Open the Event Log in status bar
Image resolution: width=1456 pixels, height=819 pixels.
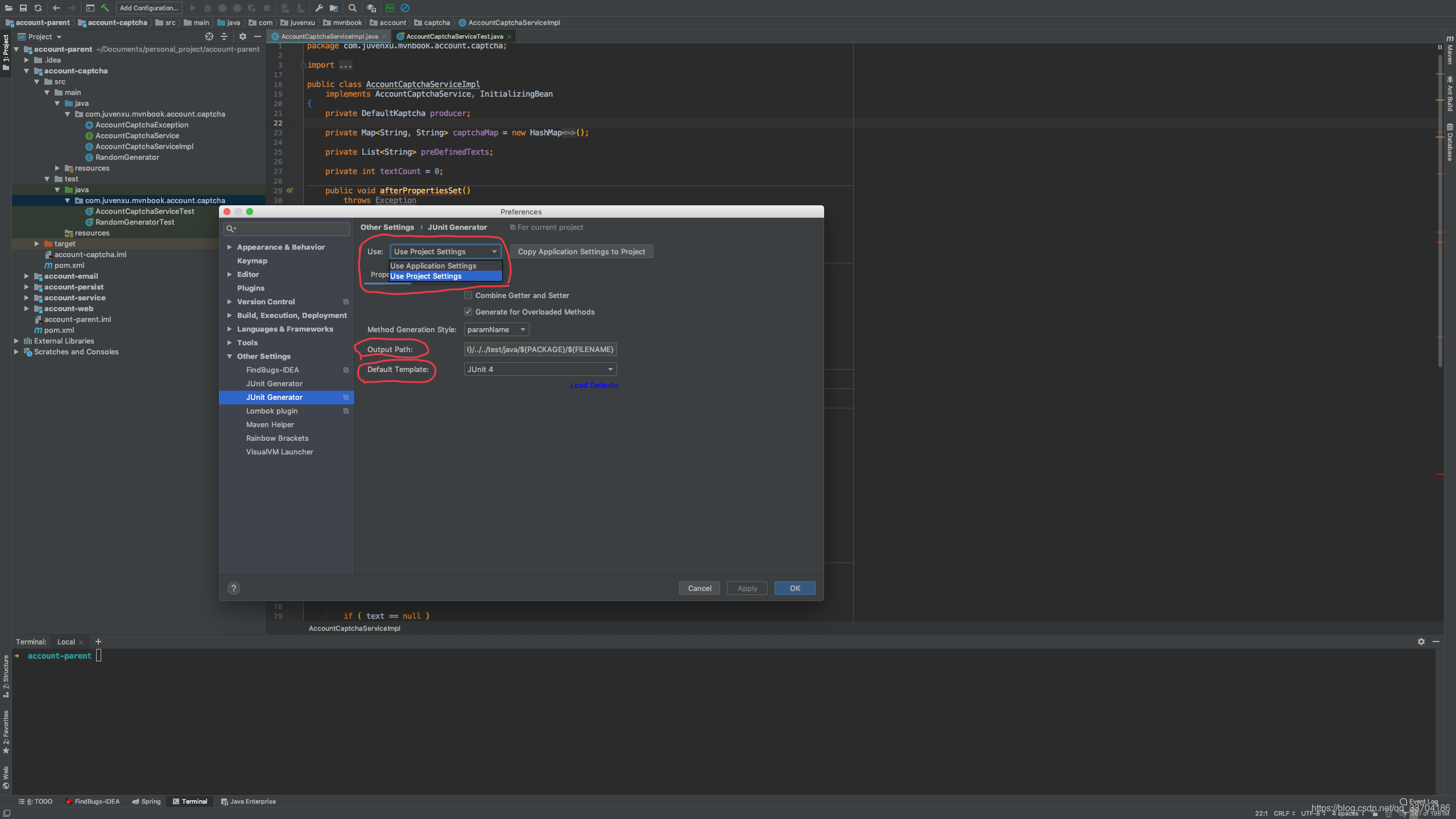point(1418,801)
